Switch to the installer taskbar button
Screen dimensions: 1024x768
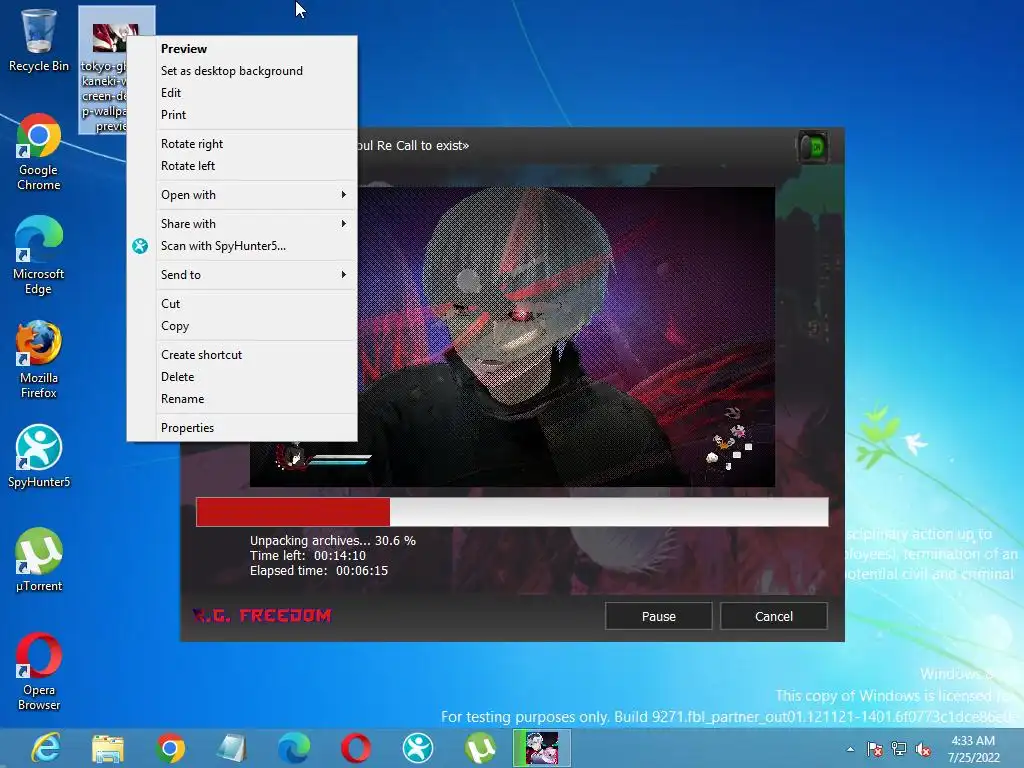(542, 748)
